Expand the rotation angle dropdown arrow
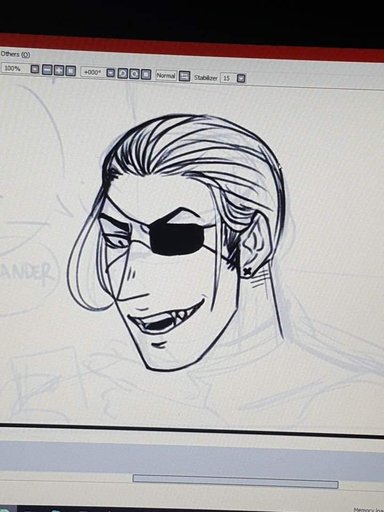The width and height of the screenshot is (384, 512). 111,73
